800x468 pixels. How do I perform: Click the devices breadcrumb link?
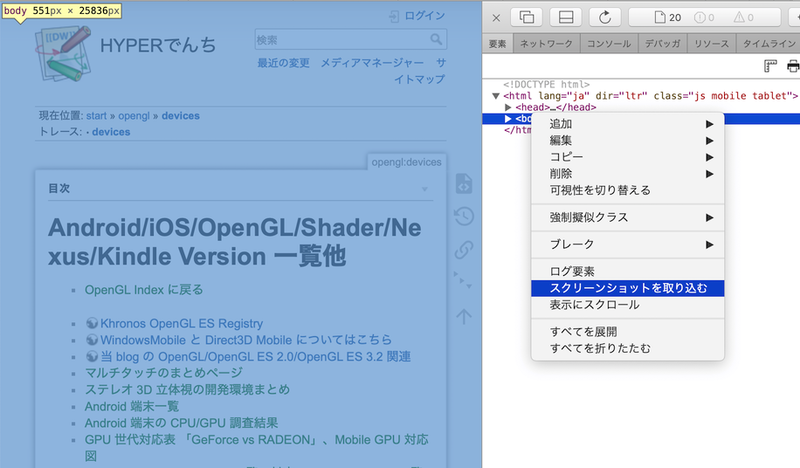point(181,116)
